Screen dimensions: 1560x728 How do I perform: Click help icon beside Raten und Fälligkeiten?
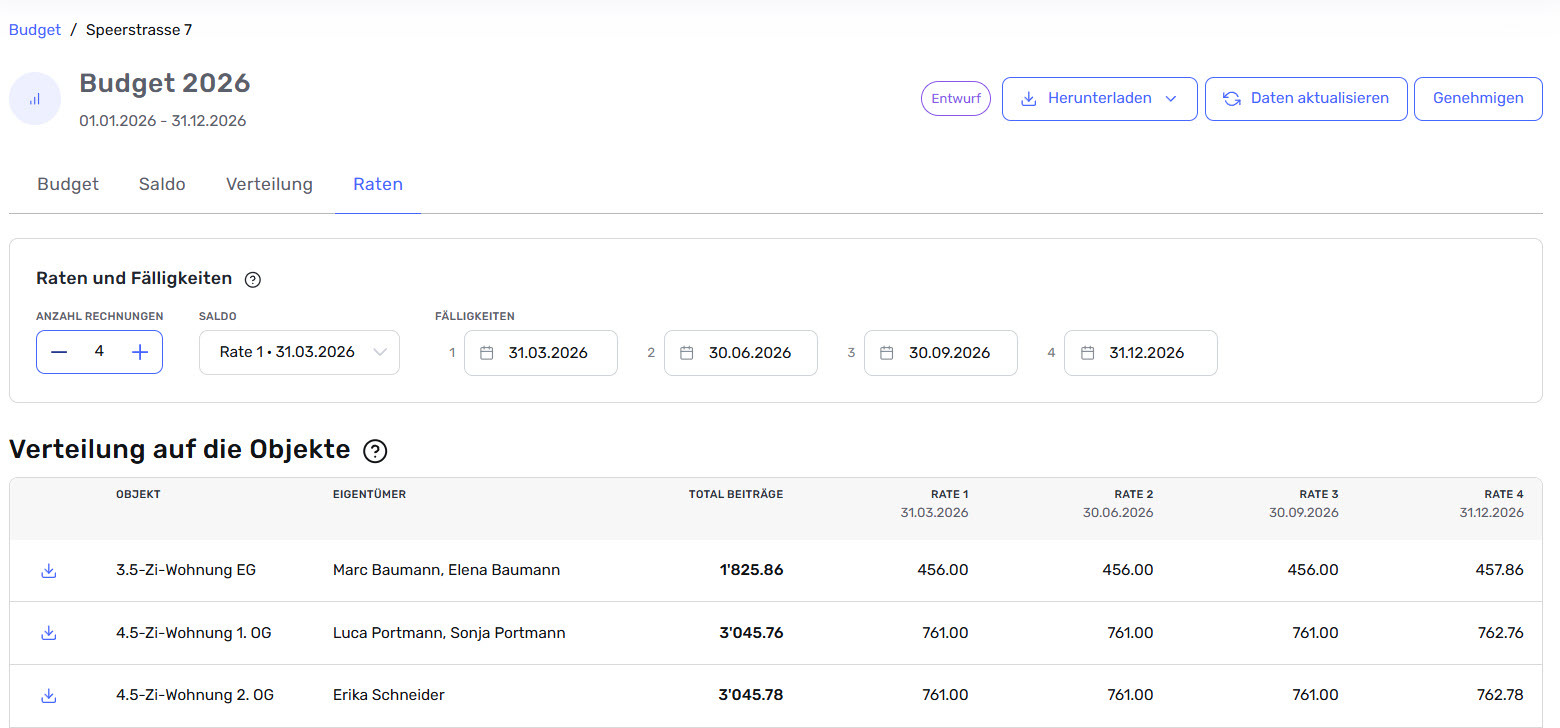pyautogui.click(x=253, y=280)
